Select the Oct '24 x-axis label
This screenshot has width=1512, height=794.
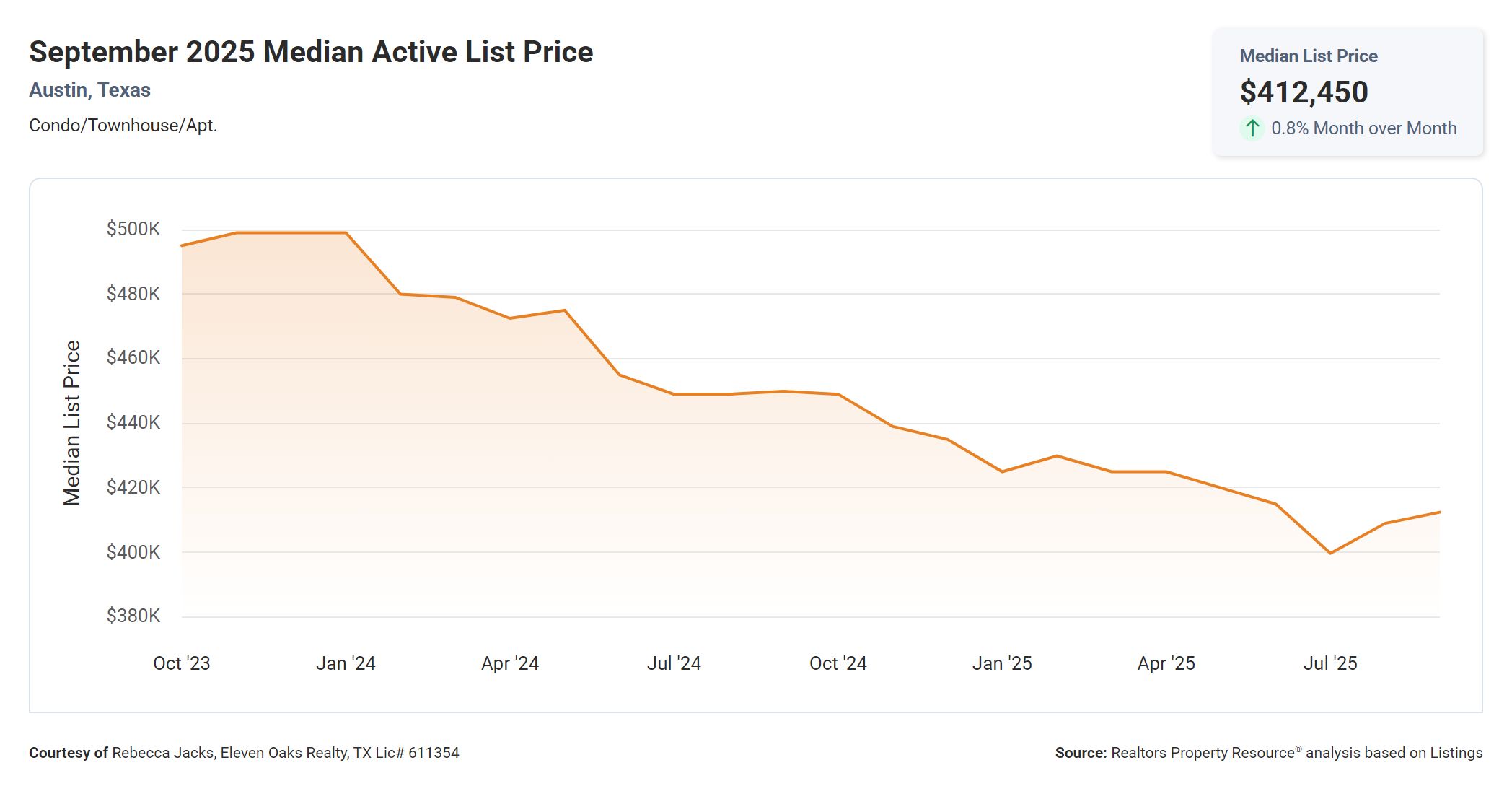pyautogui.click(x=838, y=663)
